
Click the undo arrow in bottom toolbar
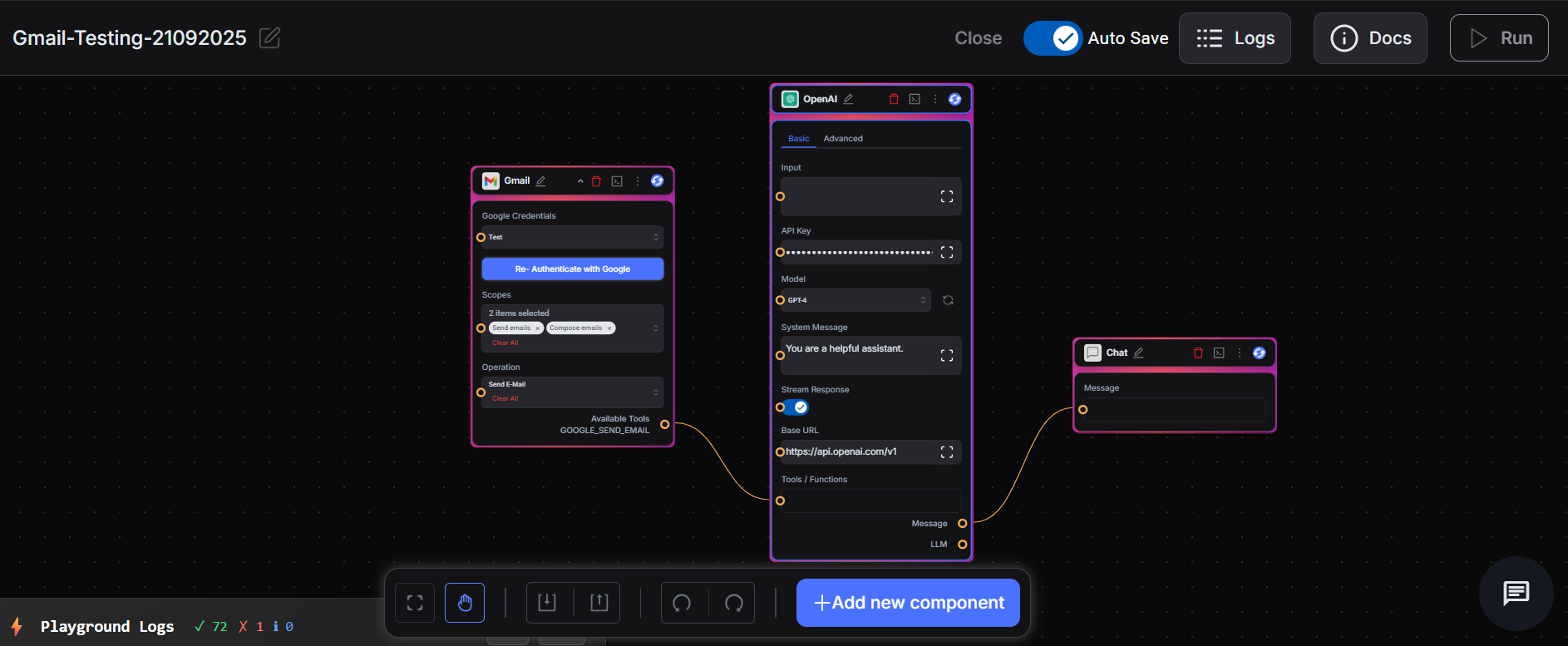coord(683,603)
